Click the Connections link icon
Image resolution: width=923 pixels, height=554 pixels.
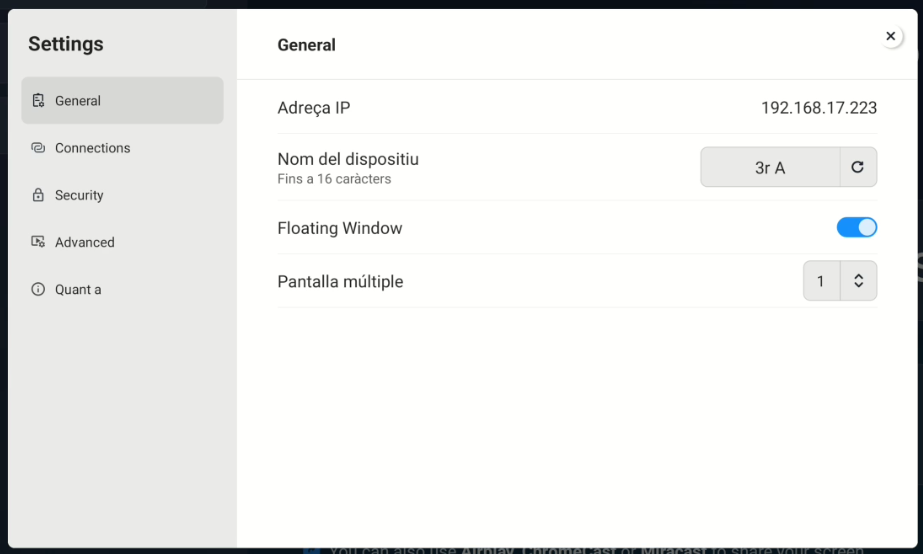point(38,148)
